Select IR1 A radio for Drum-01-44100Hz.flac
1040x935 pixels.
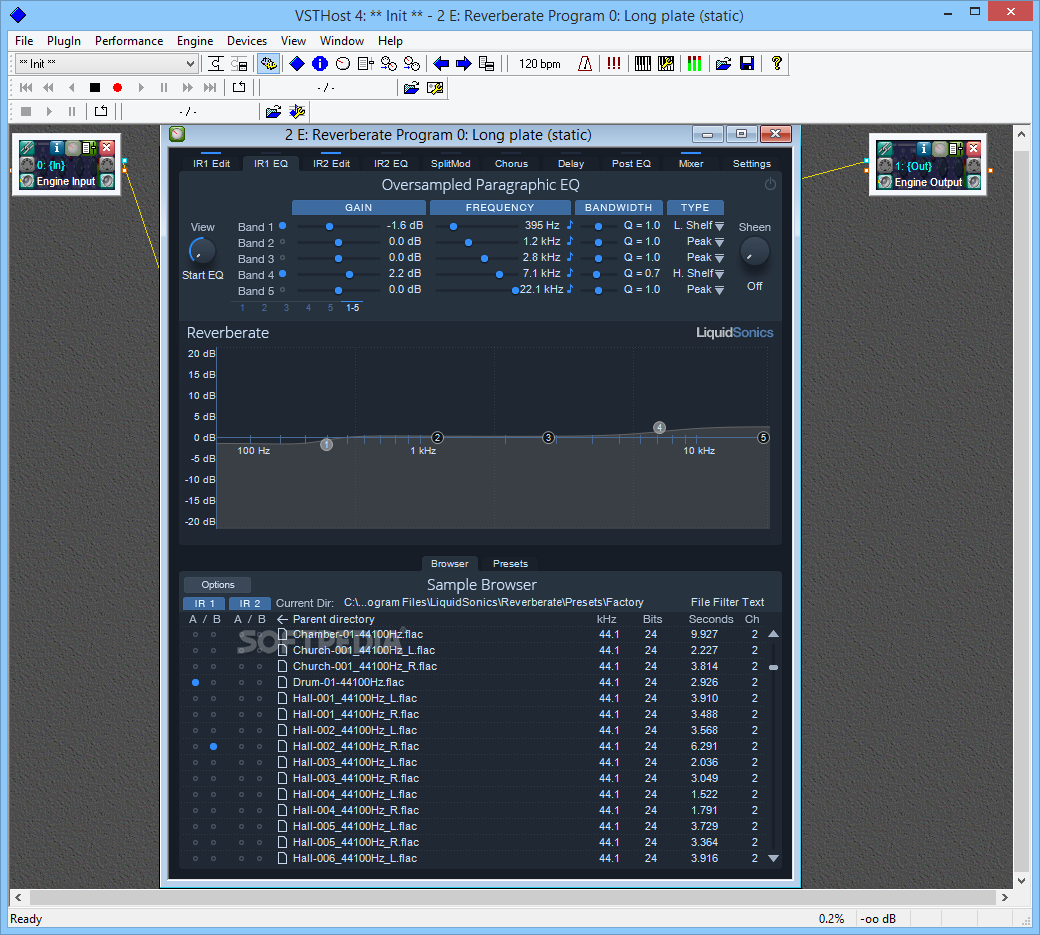click(195, 682)
